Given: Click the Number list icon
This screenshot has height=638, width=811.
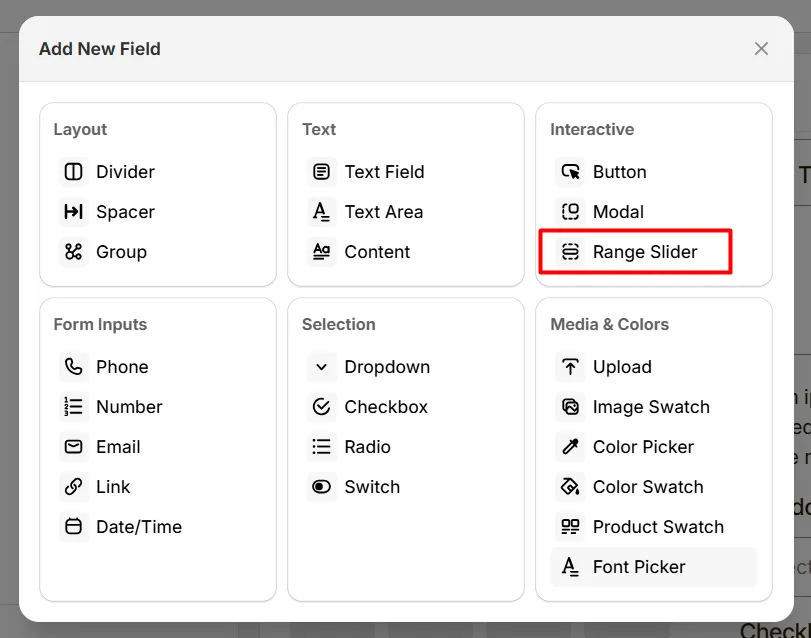Looking at the screenshot, I should [73, 407].
